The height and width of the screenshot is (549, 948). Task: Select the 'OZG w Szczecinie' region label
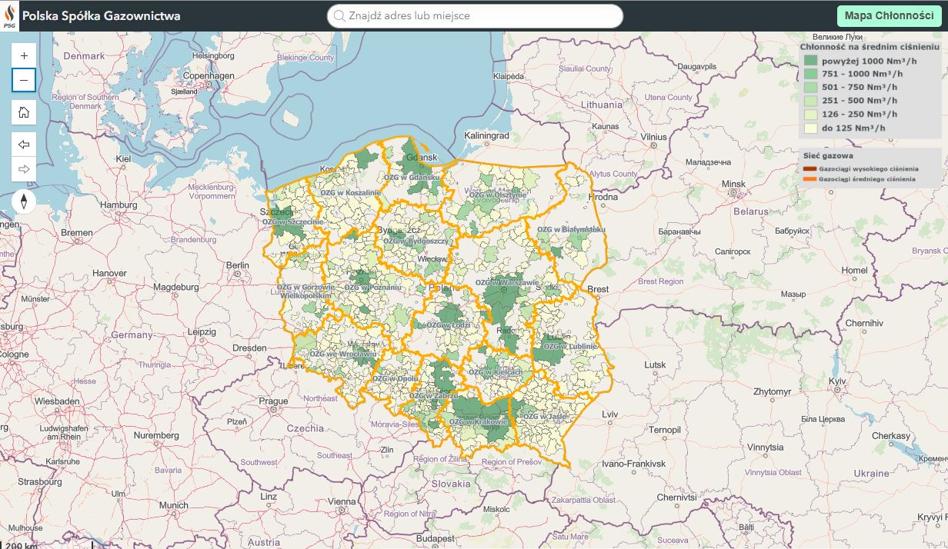(293, 222)
